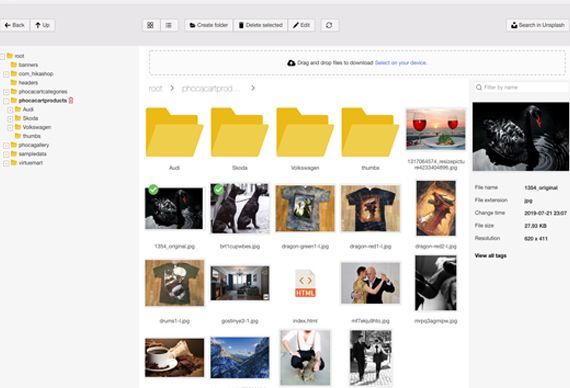Select black-and-white hands photo thumbnail
The image size is (570, 388).
click(x=435, y=283)
